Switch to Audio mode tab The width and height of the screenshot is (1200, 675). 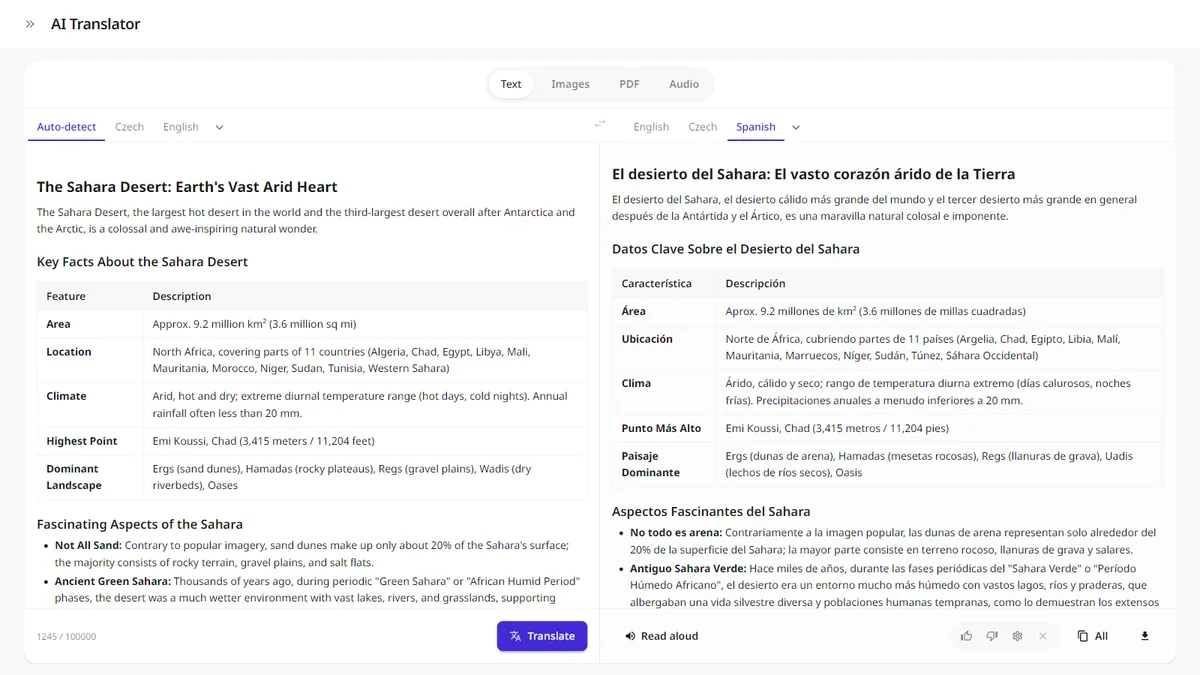(x=684, y=84)
